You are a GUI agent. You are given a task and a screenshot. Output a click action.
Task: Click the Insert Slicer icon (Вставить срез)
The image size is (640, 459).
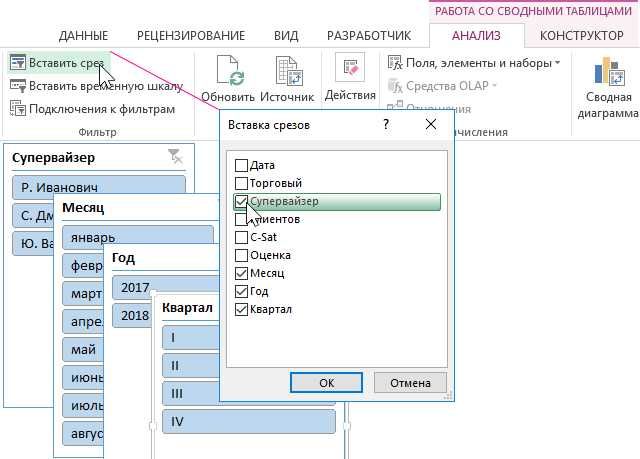[18, 63]
